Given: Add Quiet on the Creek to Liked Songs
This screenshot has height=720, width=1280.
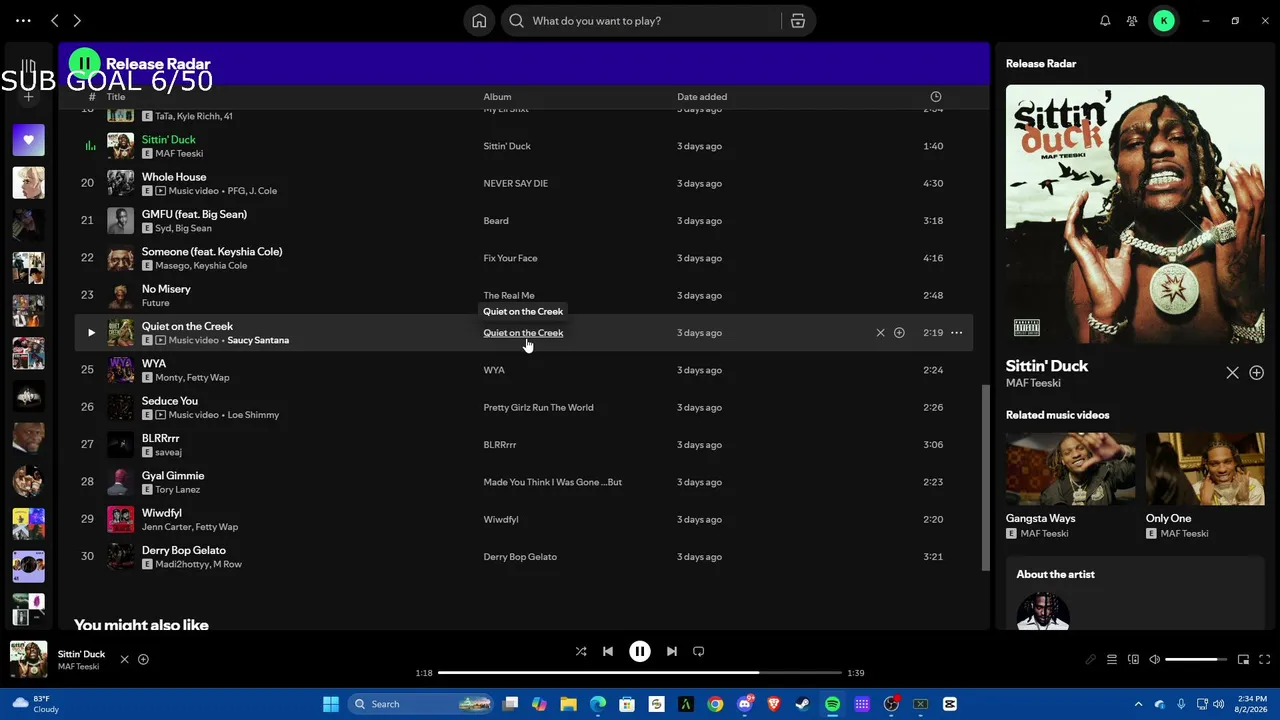Looking at the screenshot, I should point(899,333).
